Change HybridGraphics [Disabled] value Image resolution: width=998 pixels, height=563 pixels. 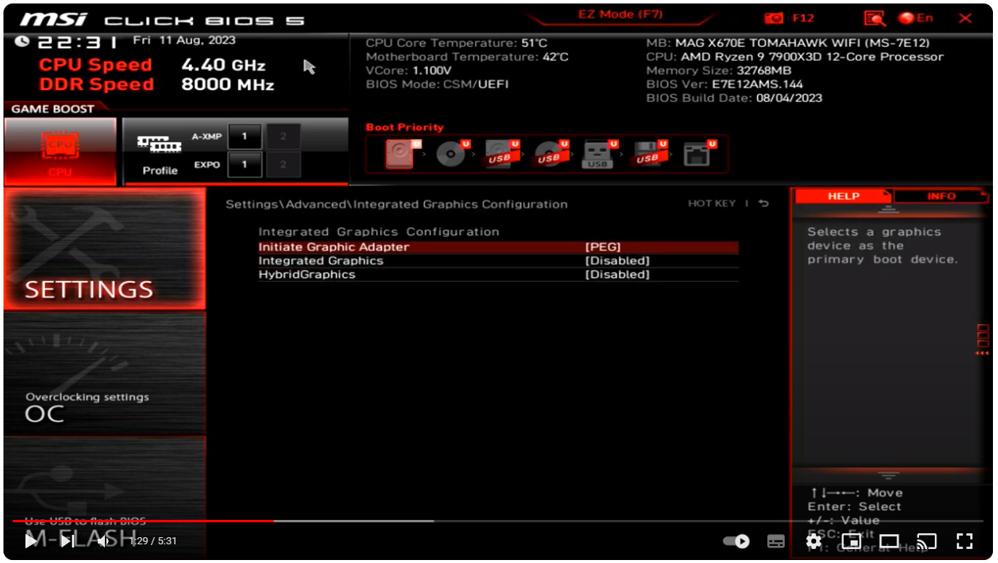[617, 275]
